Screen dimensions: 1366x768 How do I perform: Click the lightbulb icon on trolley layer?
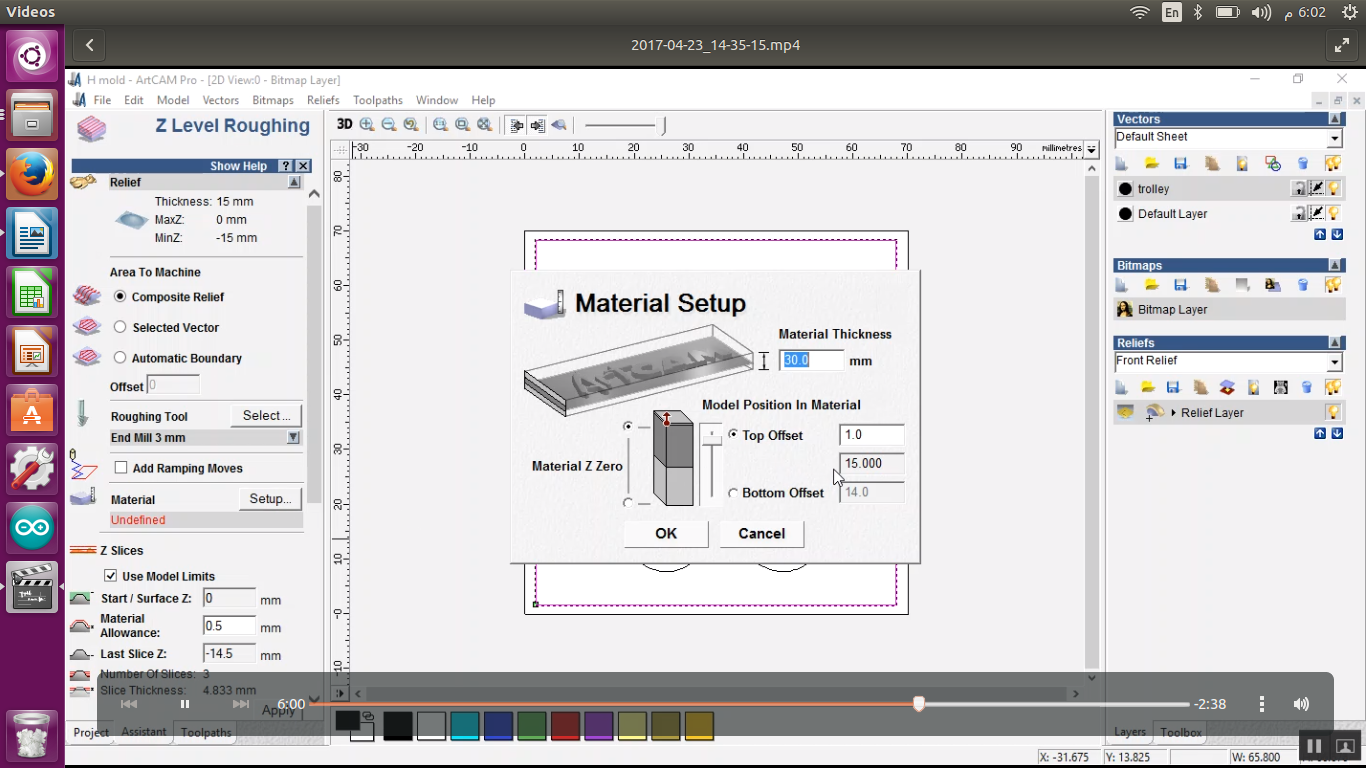[x=1333, y=188]
